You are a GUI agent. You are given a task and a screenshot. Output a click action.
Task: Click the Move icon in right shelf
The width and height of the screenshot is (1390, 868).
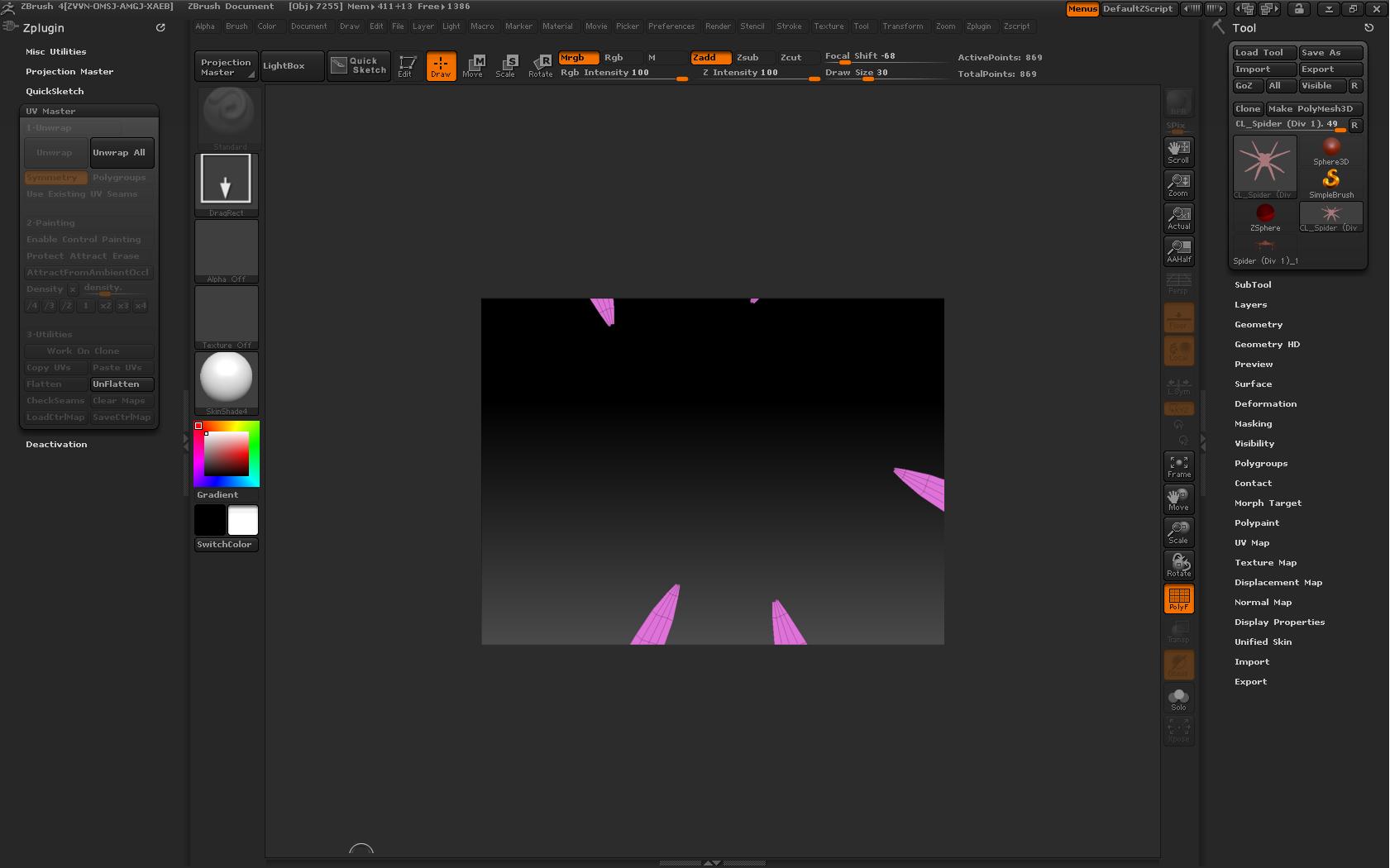click(1179, 499)
